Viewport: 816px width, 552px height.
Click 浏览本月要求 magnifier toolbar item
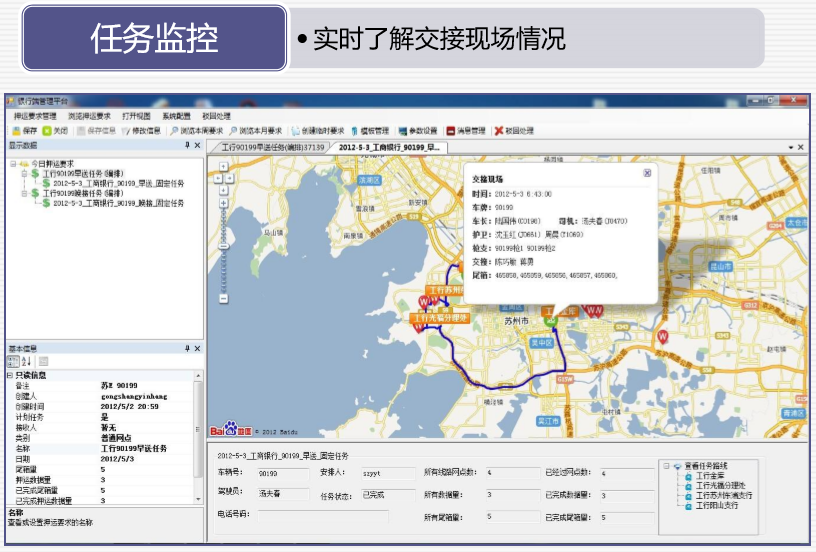[256, 131]
